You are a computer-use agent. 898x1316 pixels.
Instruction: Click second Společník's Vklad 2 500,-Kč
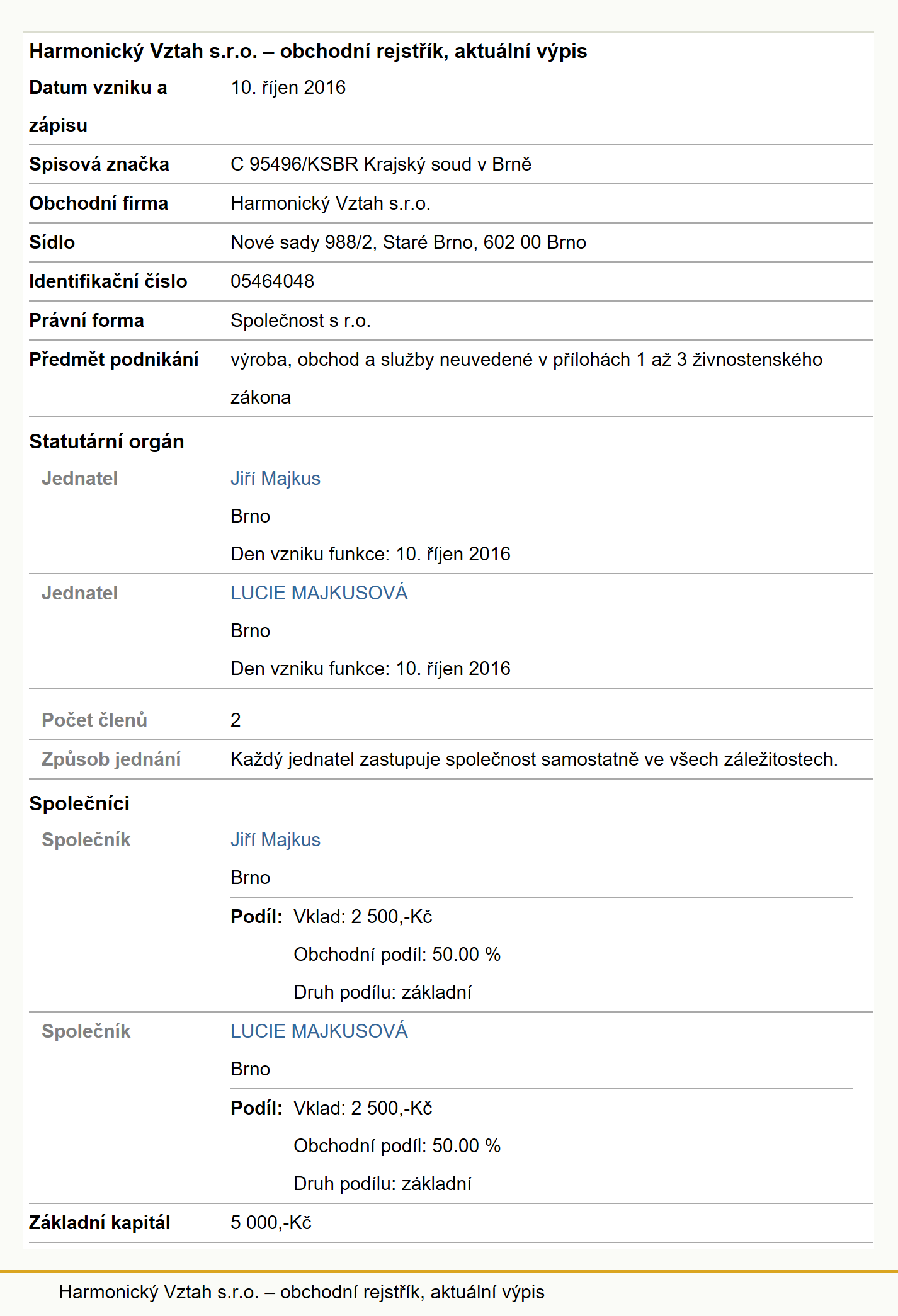point(363,1108)
